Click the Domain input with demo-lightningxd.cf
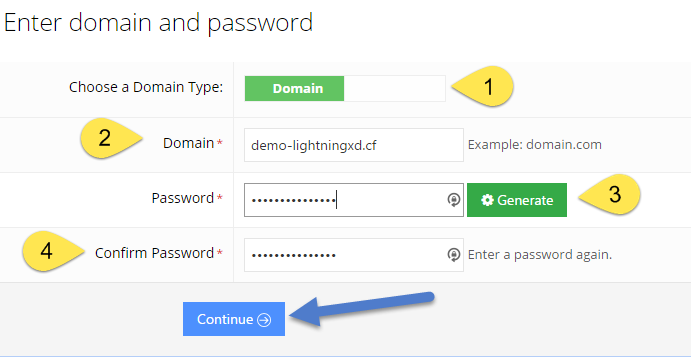 coord(353,145)
